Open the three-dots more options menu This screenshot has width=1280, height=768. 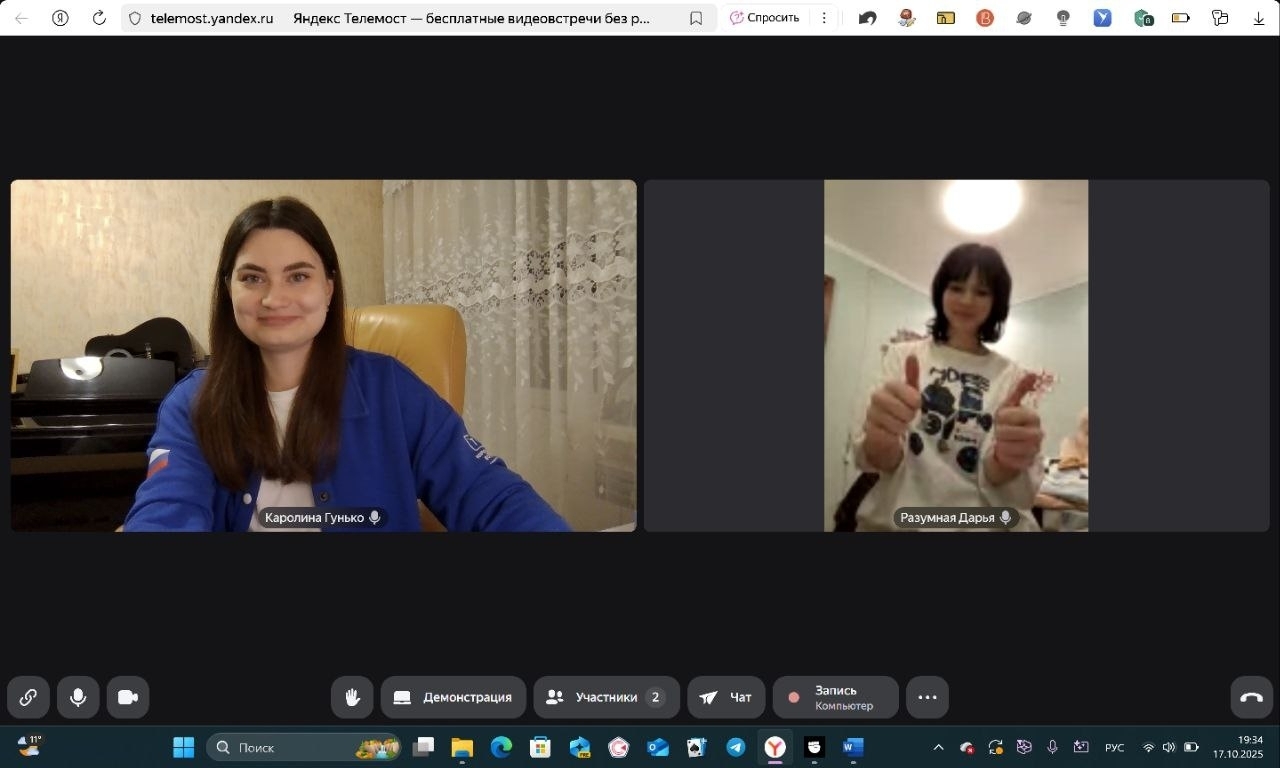[927, 697]
